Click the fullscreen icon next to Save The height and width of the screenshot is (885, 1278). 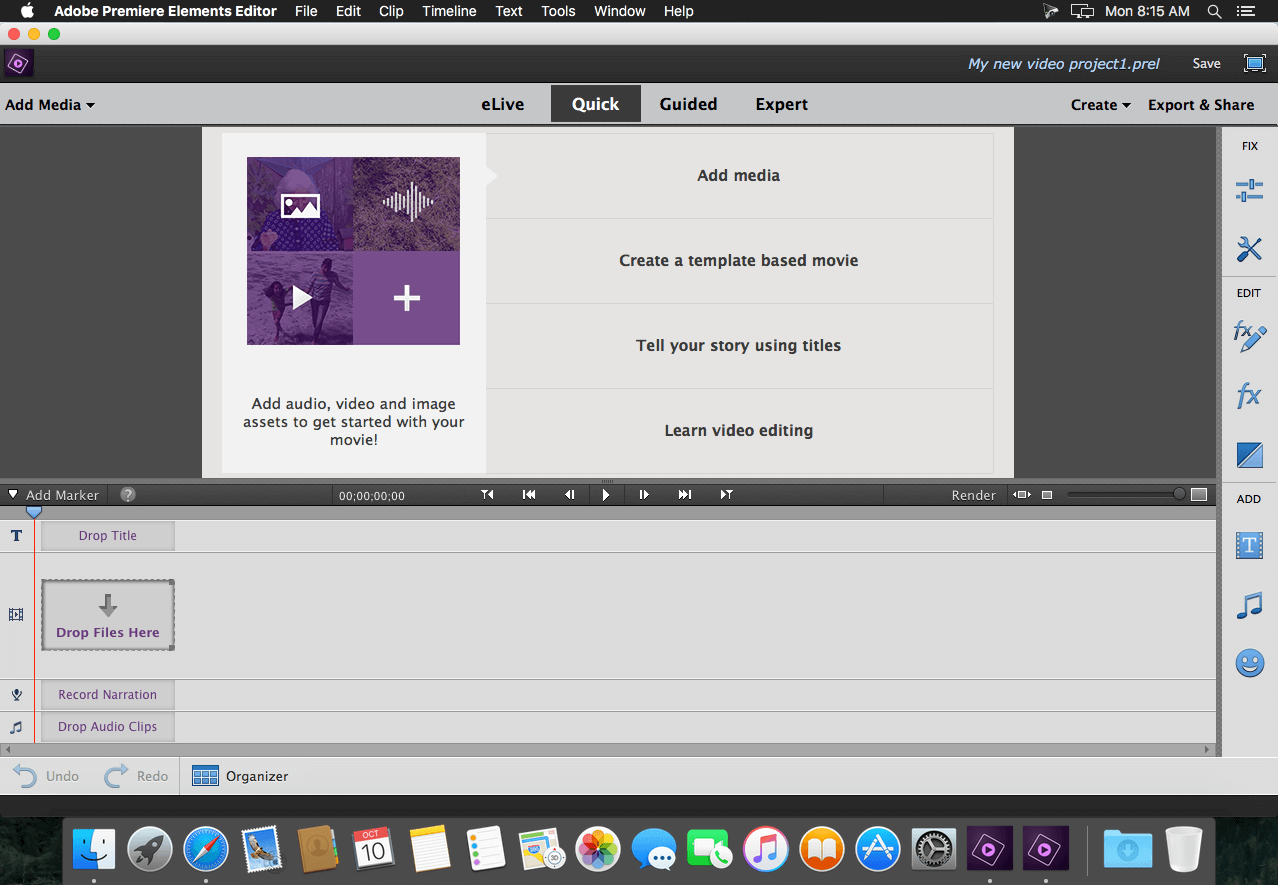coord(1254,63)
